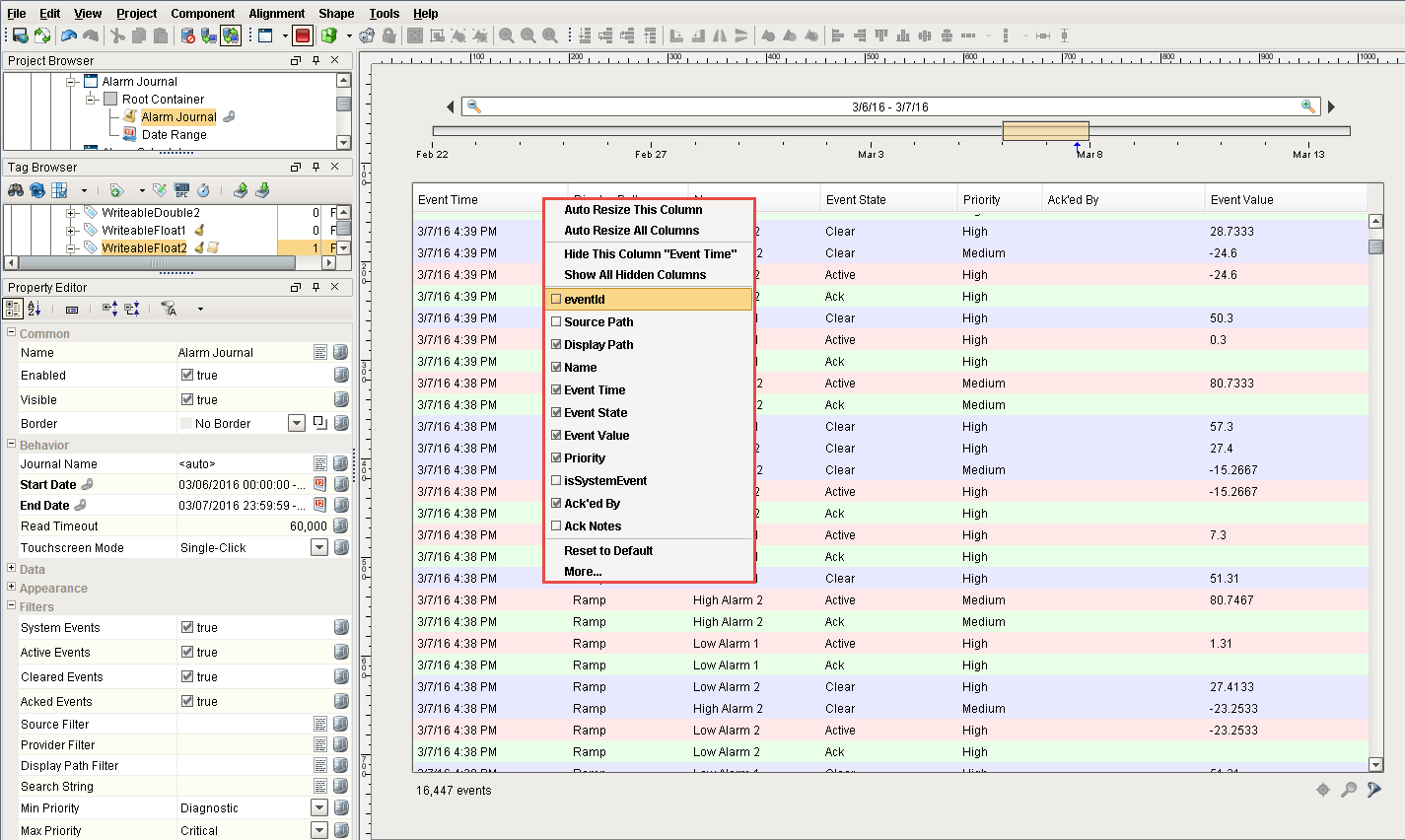Viewport: 1405px width, 840px height.
Task: Uncheck the Cleared Events filter
Action: coord(185,676)
